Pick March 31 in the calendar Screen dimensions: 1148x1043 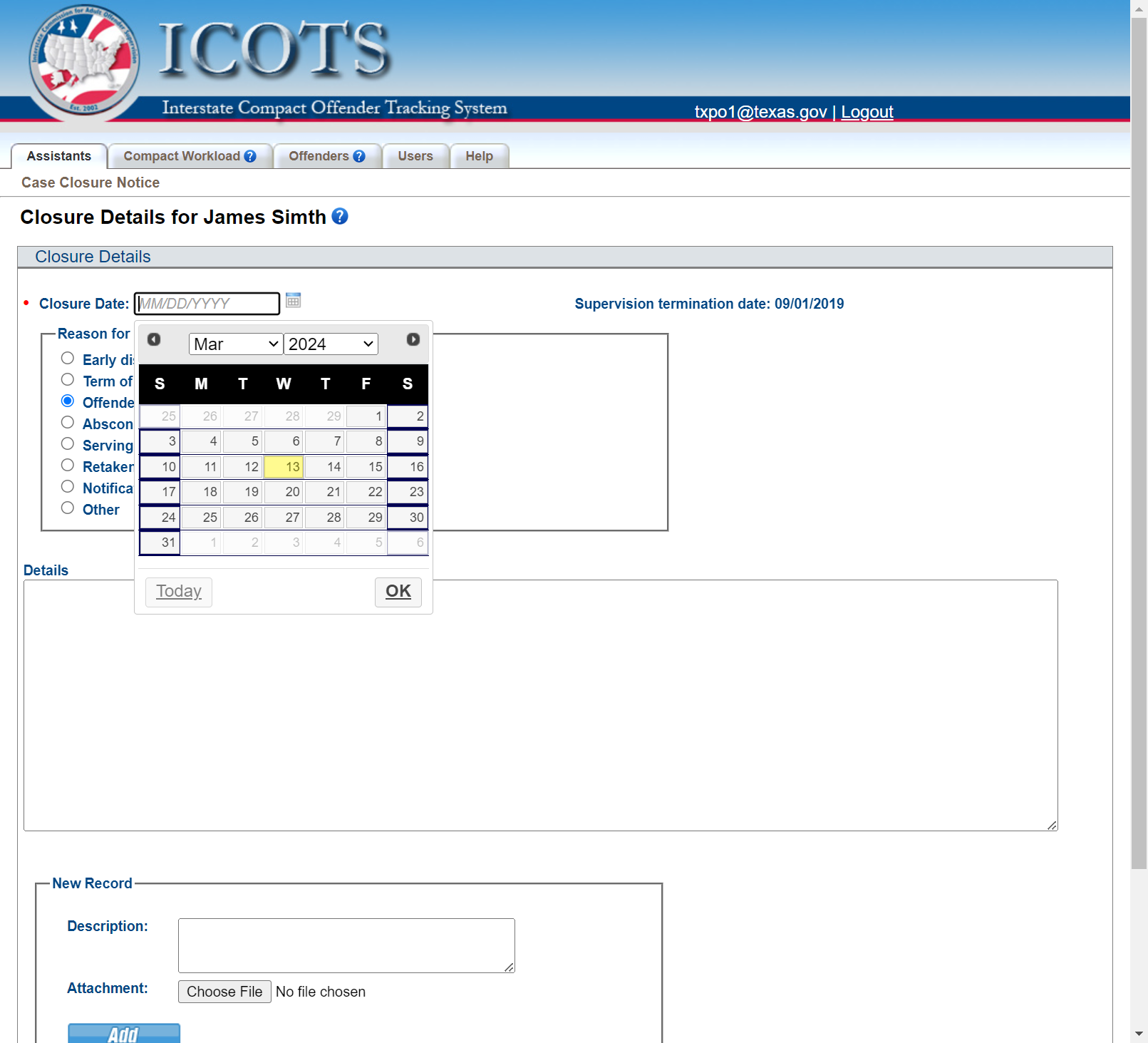[x=160, y=543]
